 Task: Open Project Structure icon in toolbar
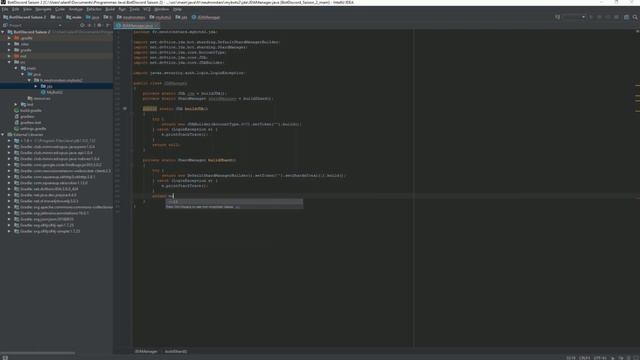(x=627, y=17)
